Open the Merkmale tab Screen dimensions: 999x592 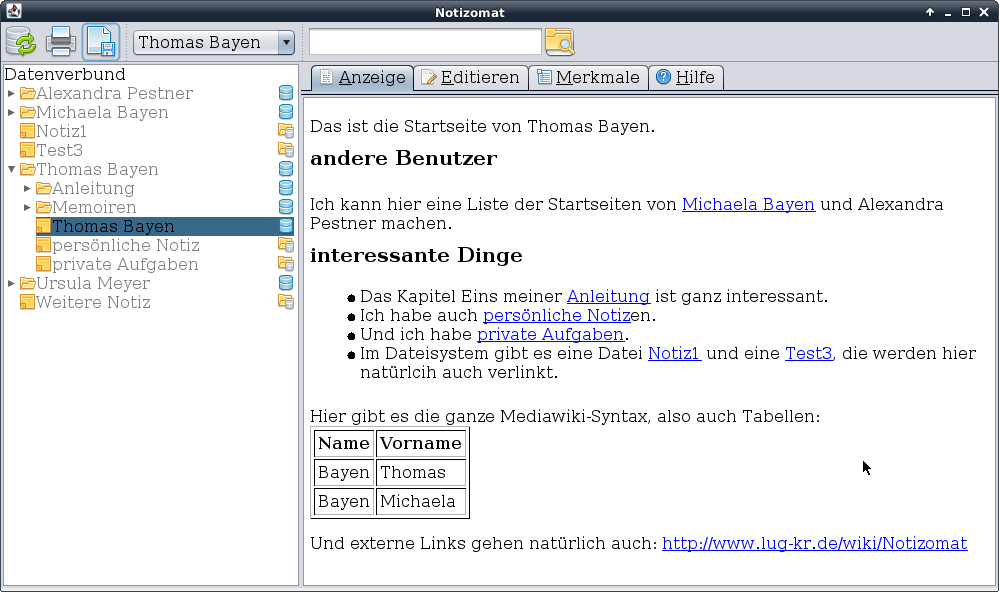tap(588, 78)
